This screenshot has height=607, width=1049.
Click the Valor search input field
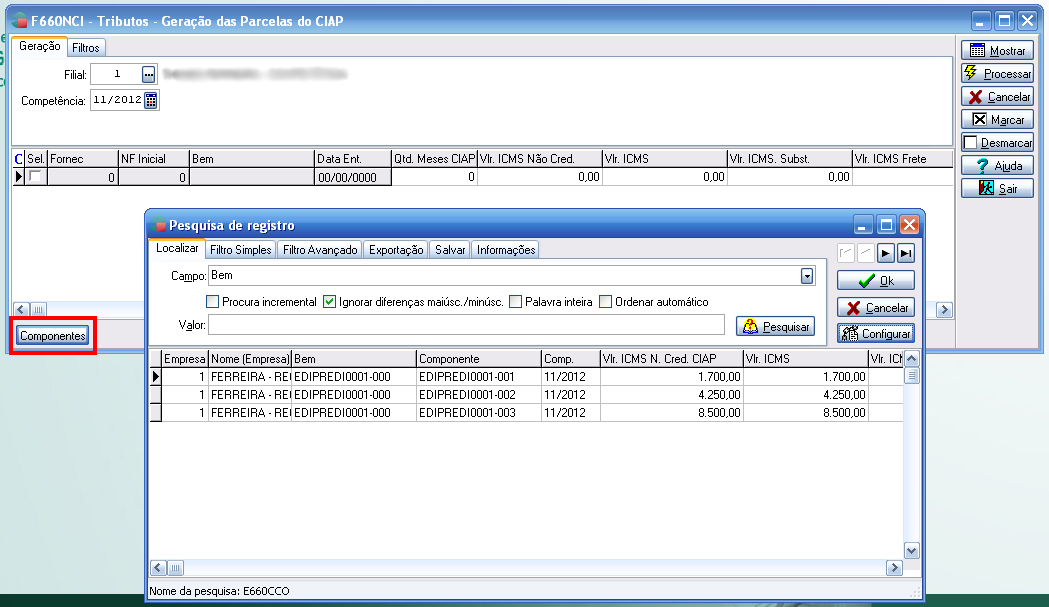tap(466, 325)
